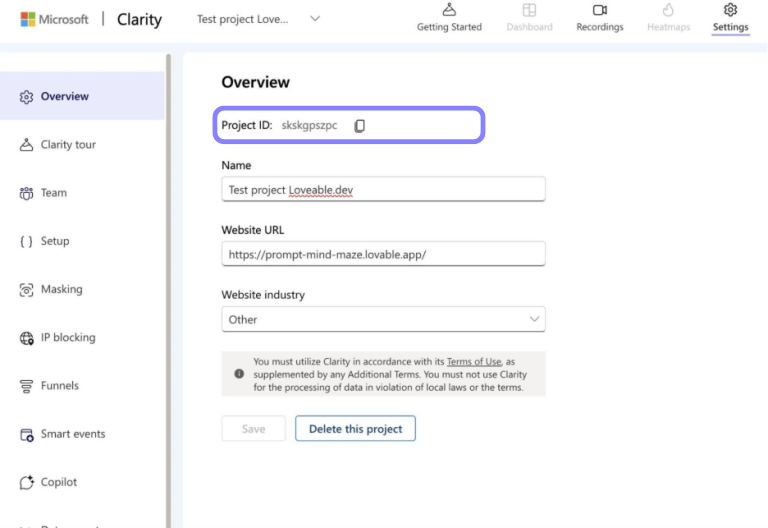The height and width of the screenshot is (528, 768).
Task: Click the Setup braces icon
Action: click(26, 241)
